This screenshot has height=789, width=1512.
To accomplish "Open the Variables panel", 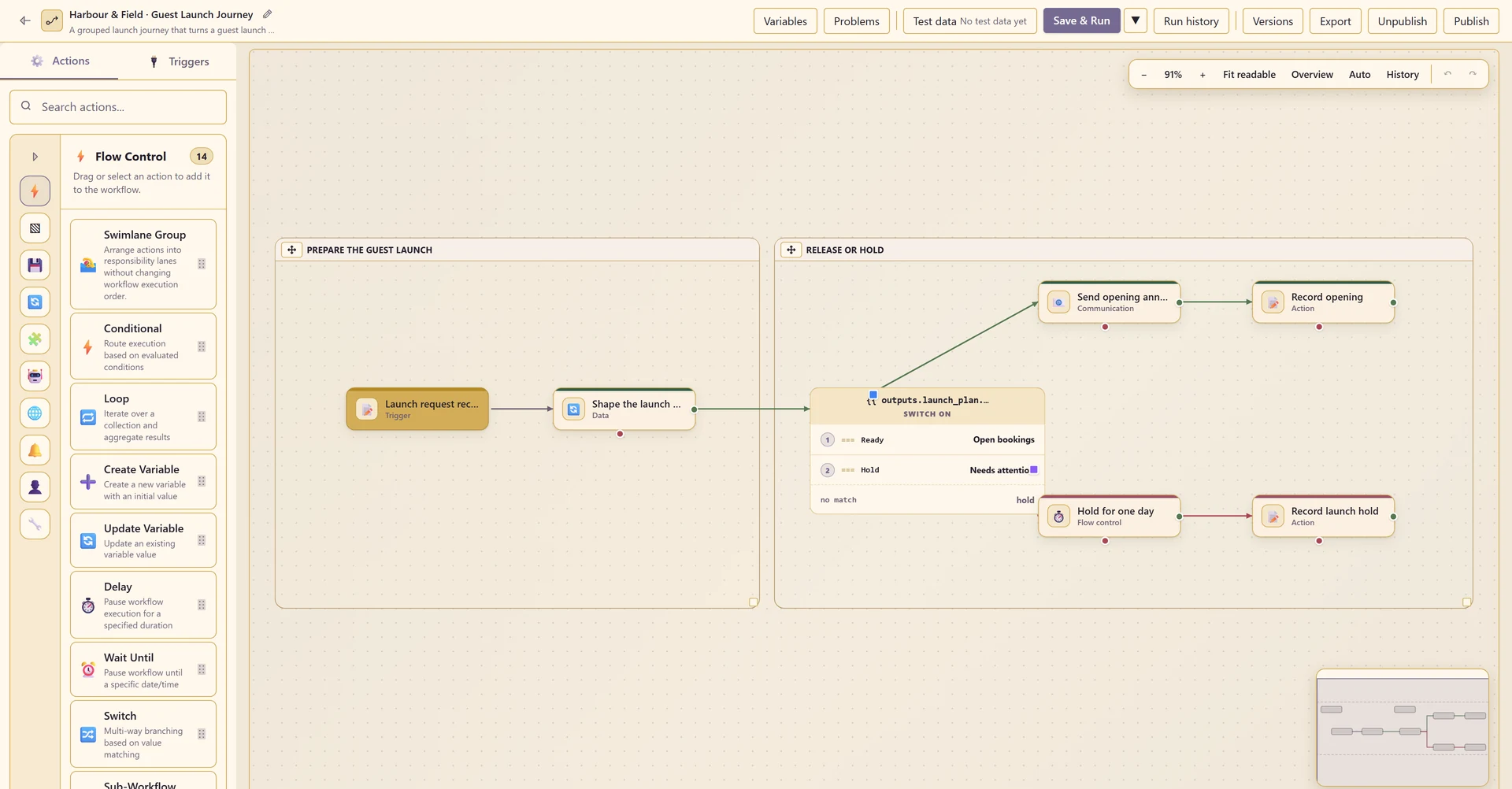I will [x=785, y=21].
